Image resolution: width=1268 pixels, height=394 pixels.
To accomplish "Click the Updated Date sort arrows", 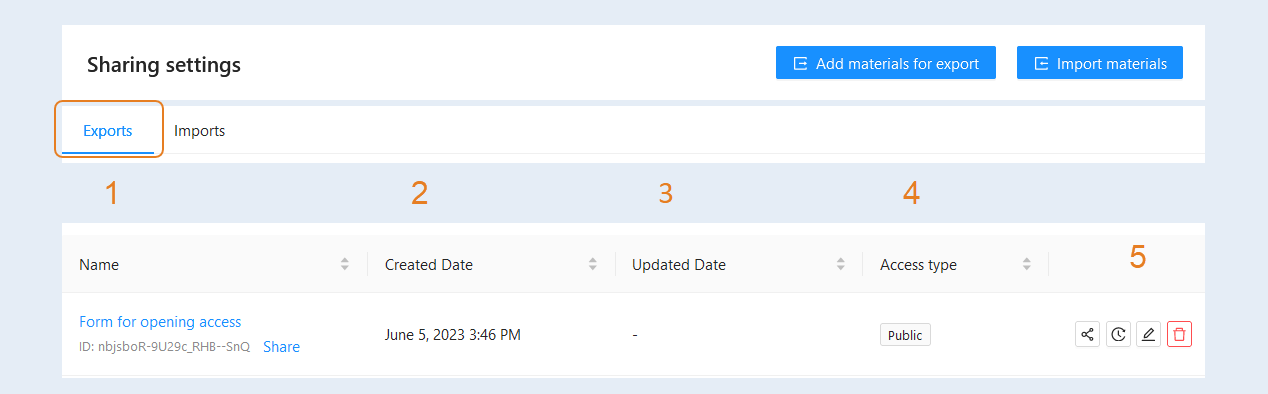I will click(841, 265).
